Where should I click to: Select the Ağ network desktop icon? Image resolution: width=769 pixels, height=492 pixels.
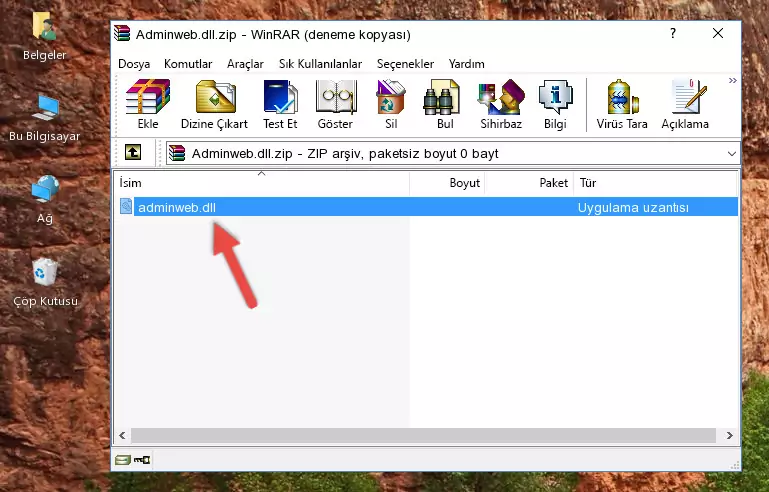pyautogui.click(x=45, y=189)
